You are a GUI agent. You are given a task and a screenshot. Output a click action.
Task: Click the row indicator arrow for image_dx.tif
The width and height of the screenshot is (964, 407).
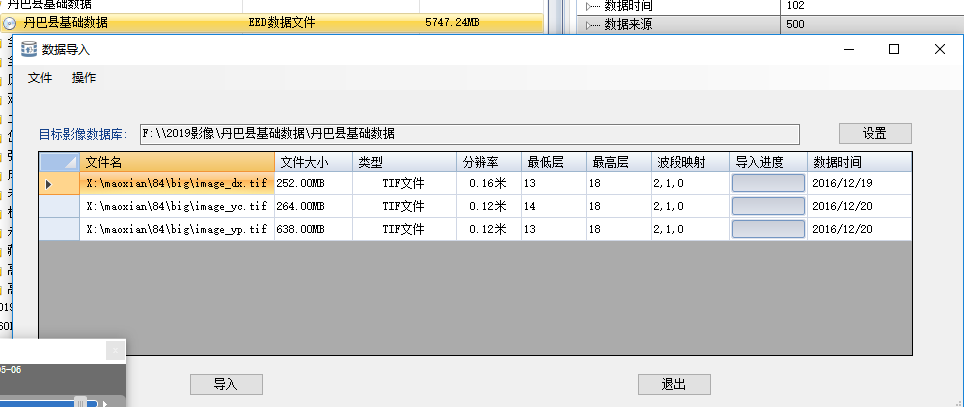pos(48,184)
